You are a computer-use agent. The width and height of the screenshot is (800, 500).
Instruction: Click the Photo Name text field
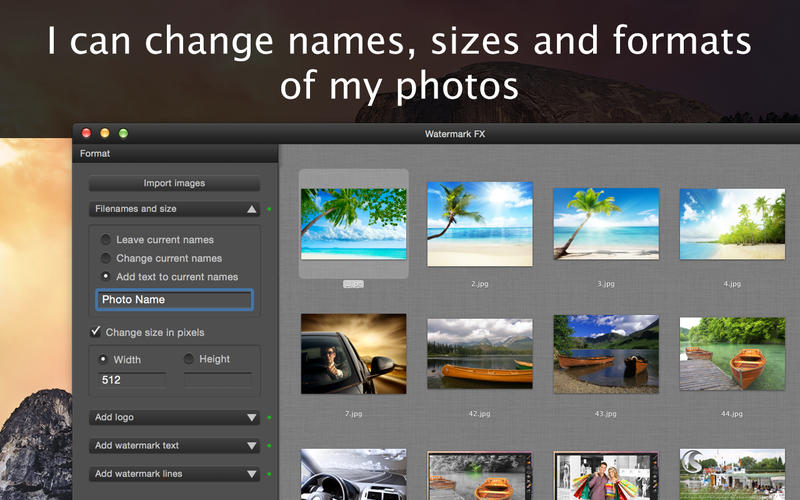click(x=174, y=299)
